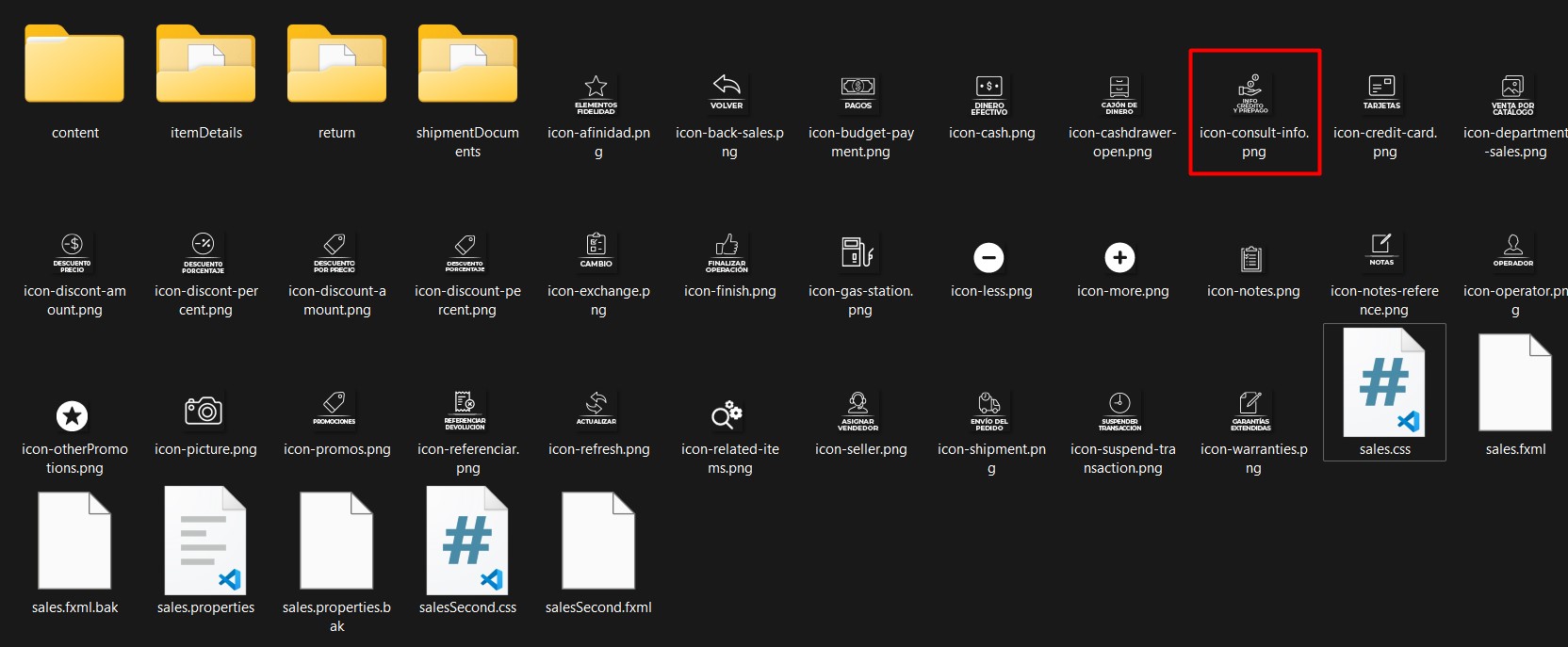Viewport: 1568px width, 647px height.
Task: Select icon-otherPromotions.png star file
Action: (x=73, y=415)
